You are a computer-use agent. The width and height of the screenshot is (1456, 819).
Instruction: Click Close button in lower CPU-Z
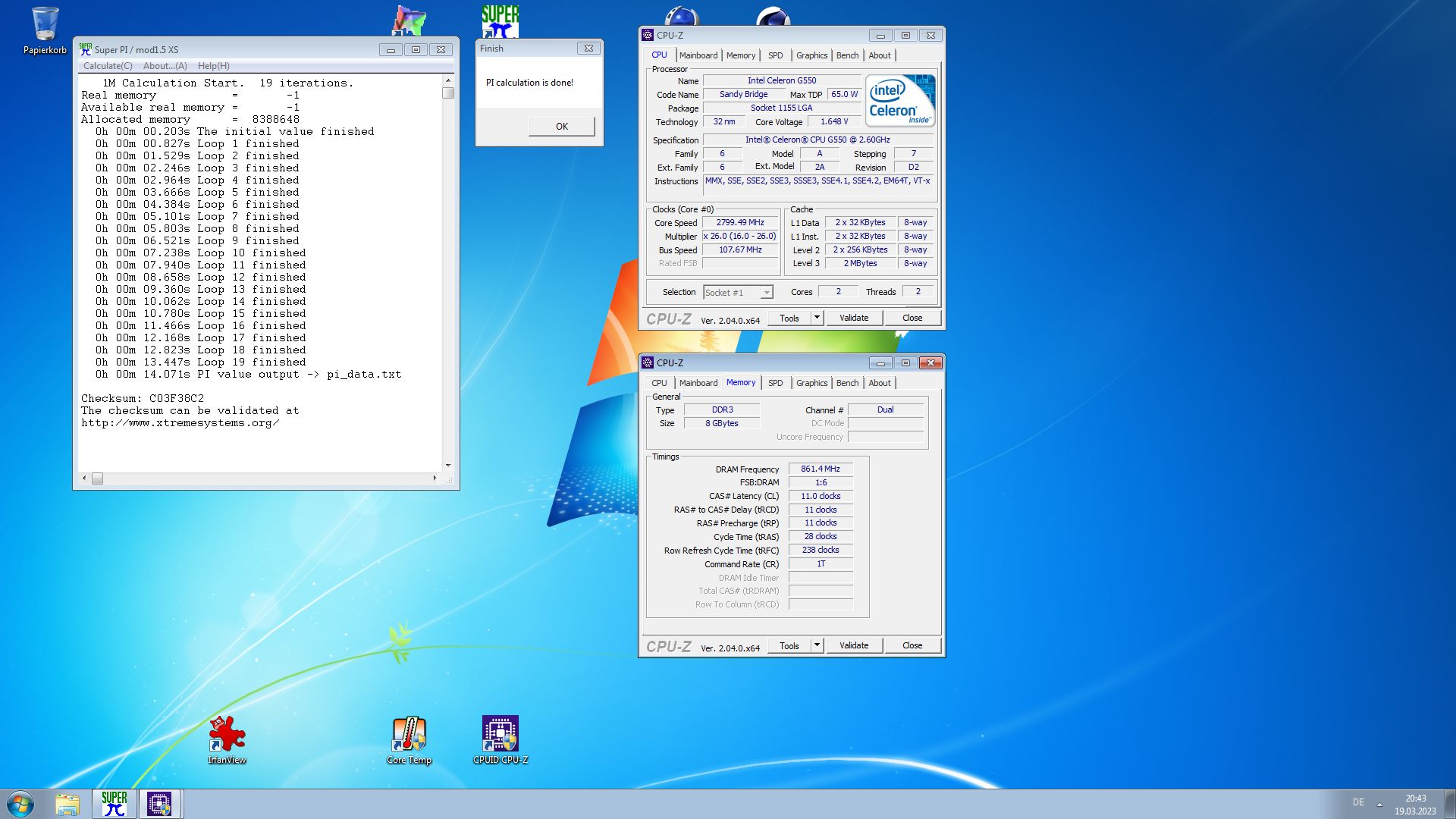coord(912,645)
